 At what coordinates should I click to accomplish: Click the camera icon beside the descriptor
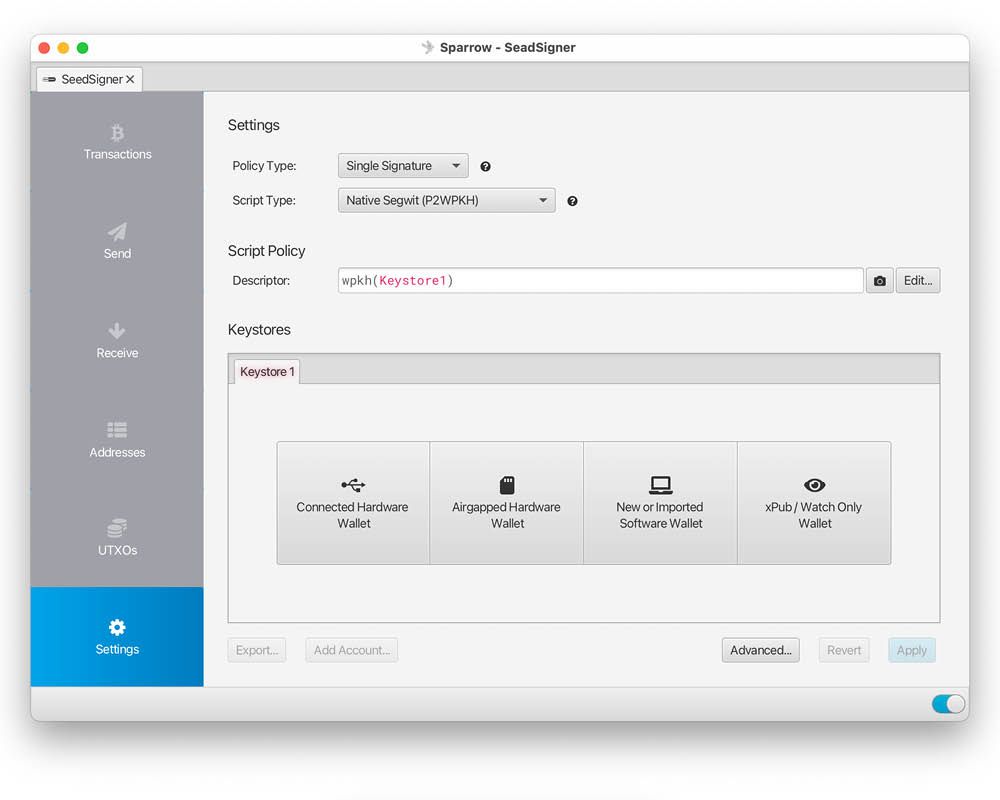tap(879, 281)
